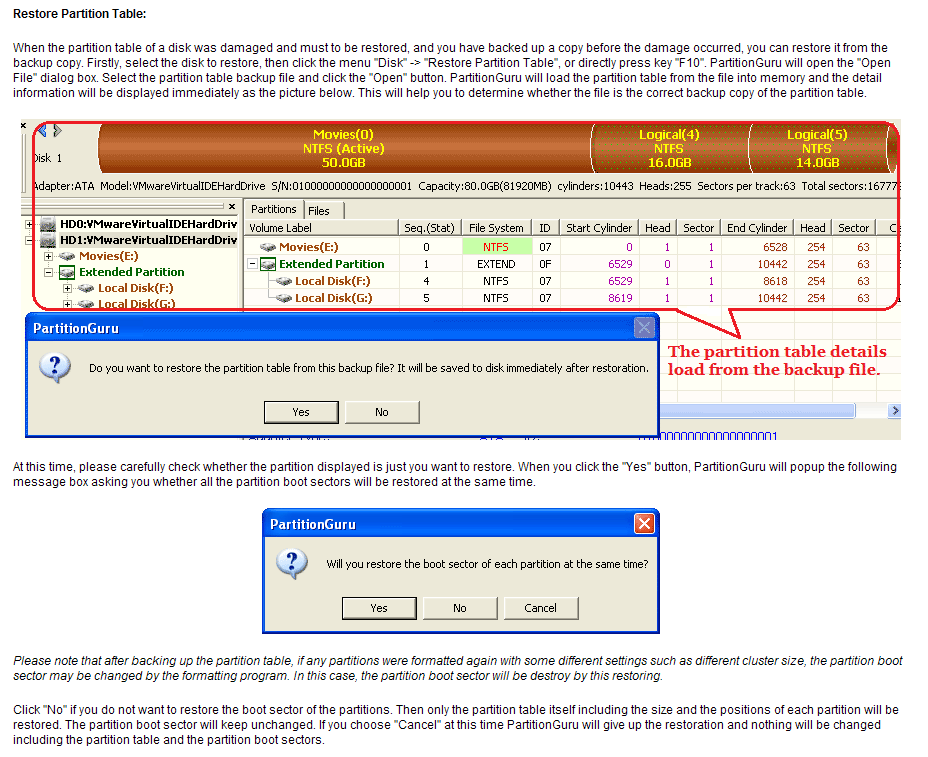Click the End Cylinder column header
The height and width of the screenshot is (757, 928).
[x=756, y=228]
